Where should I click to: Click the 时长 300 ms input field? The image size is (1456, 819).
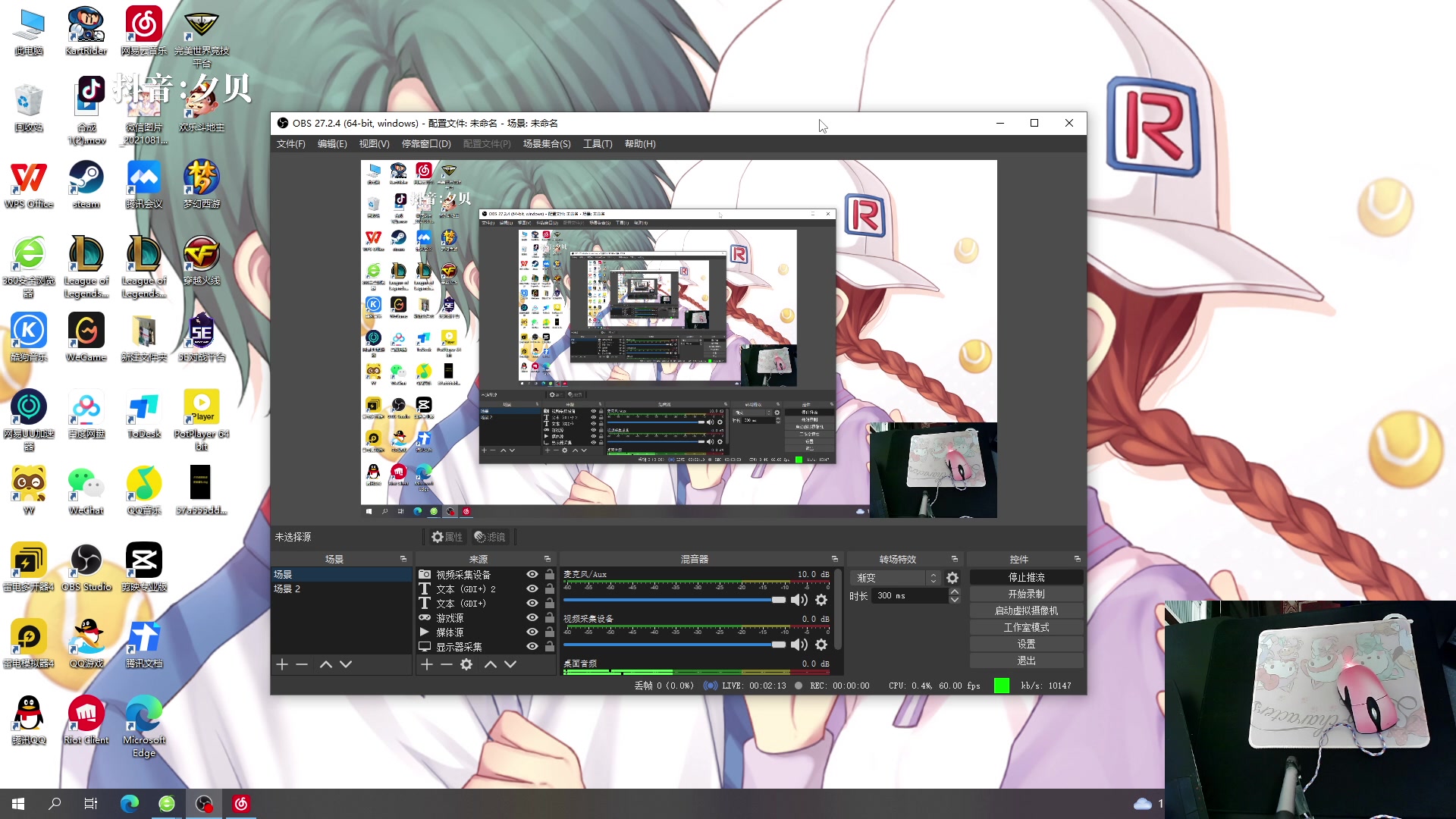click(x=911, y=596)
